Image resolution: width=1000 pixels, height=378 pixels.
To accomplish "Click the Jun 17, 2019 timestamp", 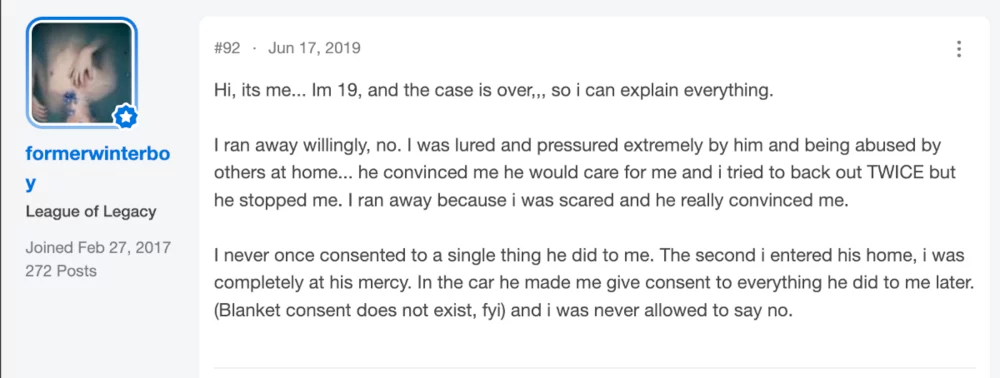I will pyautogui.click(x=314, y=48).
